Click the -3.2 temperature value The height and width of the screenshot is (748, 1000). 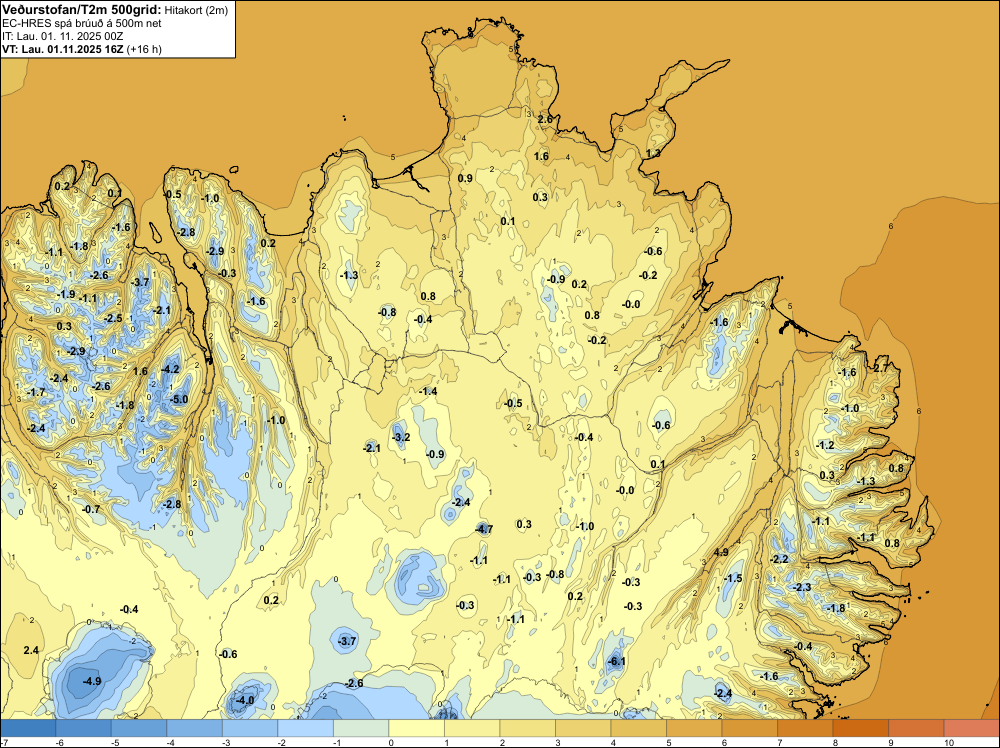point(401,437)
